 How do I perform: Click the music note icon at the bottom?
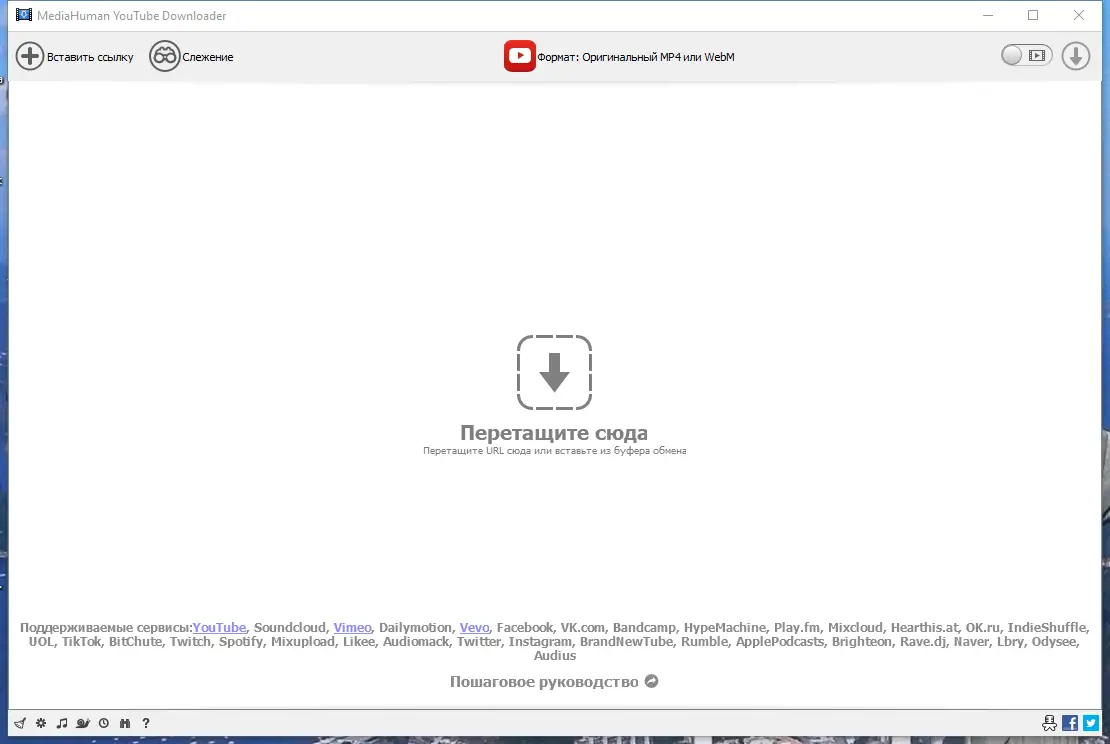pyautogui.click(x=62, y=723)
